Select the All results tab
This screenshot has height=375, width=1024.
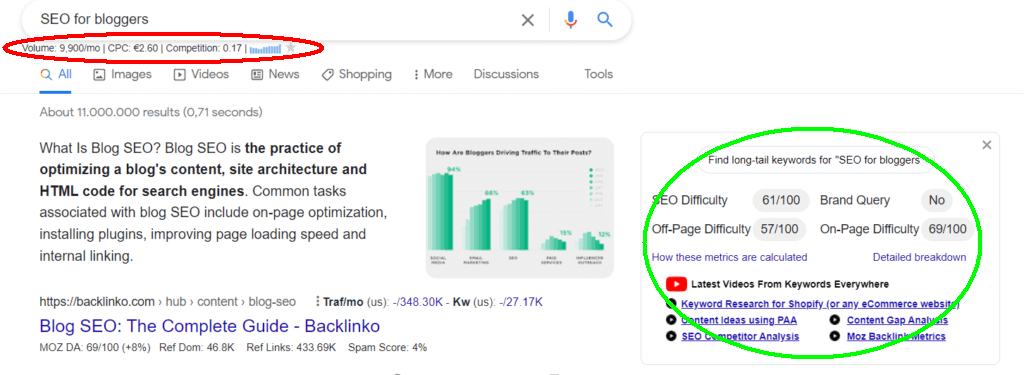[56, 74]
